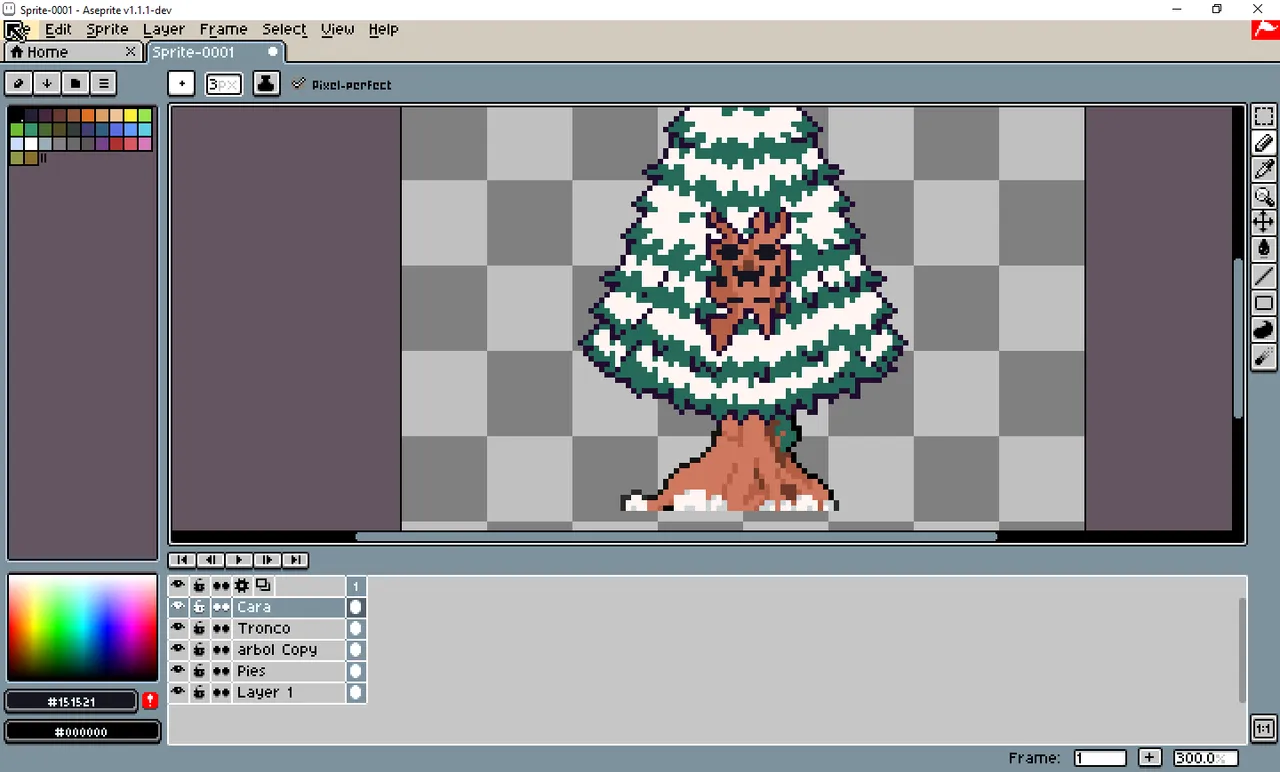Open the Edit menu
Viewport: 1280px width, 772px height.
tap(58, 29)
